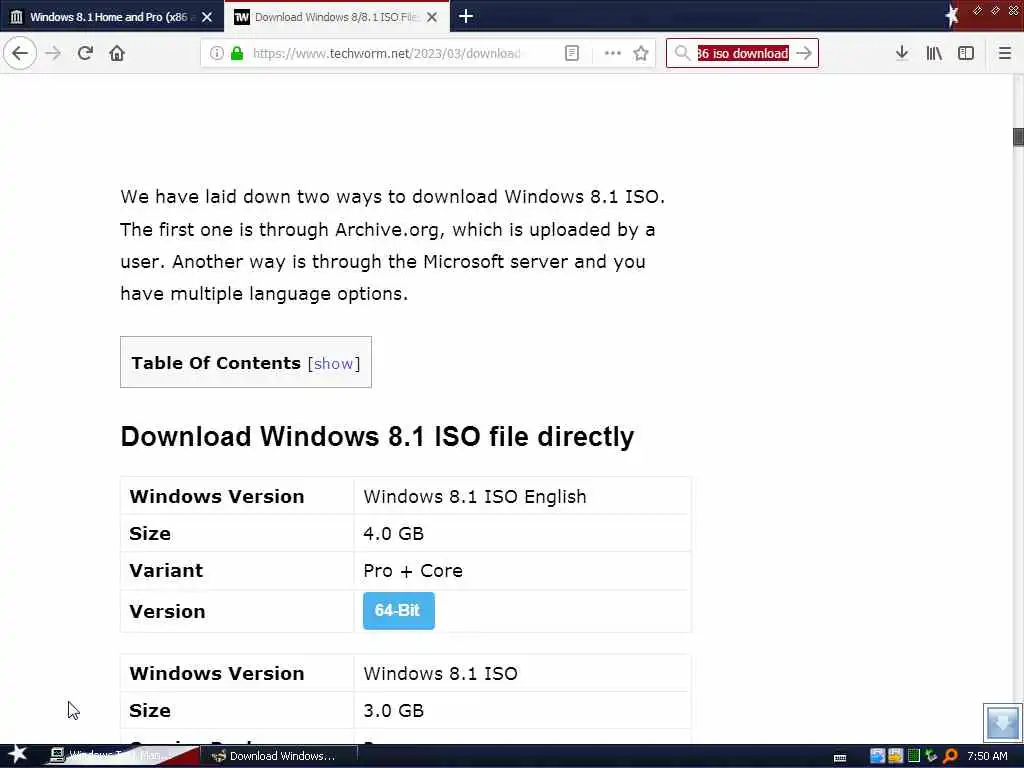Click the '3.0 GB' size value
The height and width of the screenshot is (768, 1024).
pyautogui.click(x=393, y=711)
